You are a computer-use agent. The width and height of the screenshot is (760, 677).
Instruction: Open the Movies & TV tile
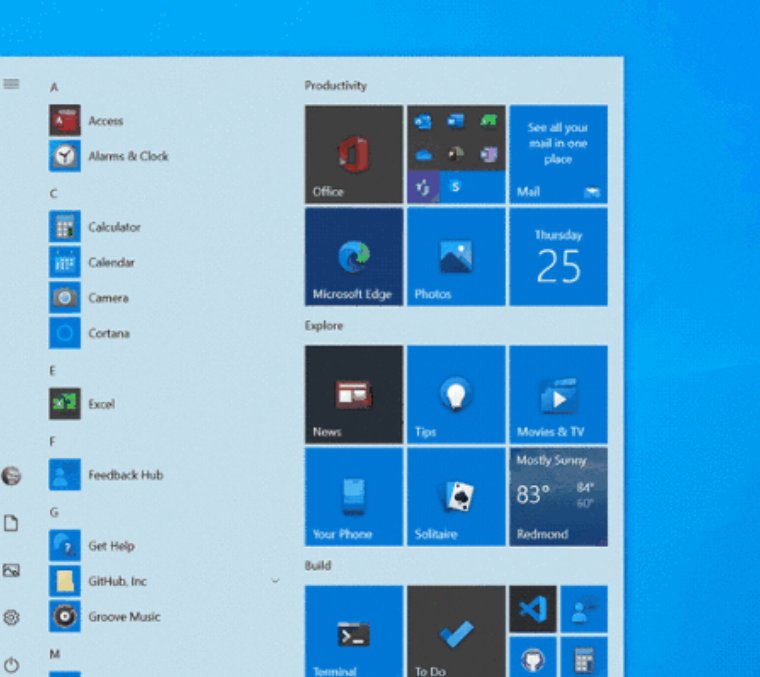(x=558, y=394)
